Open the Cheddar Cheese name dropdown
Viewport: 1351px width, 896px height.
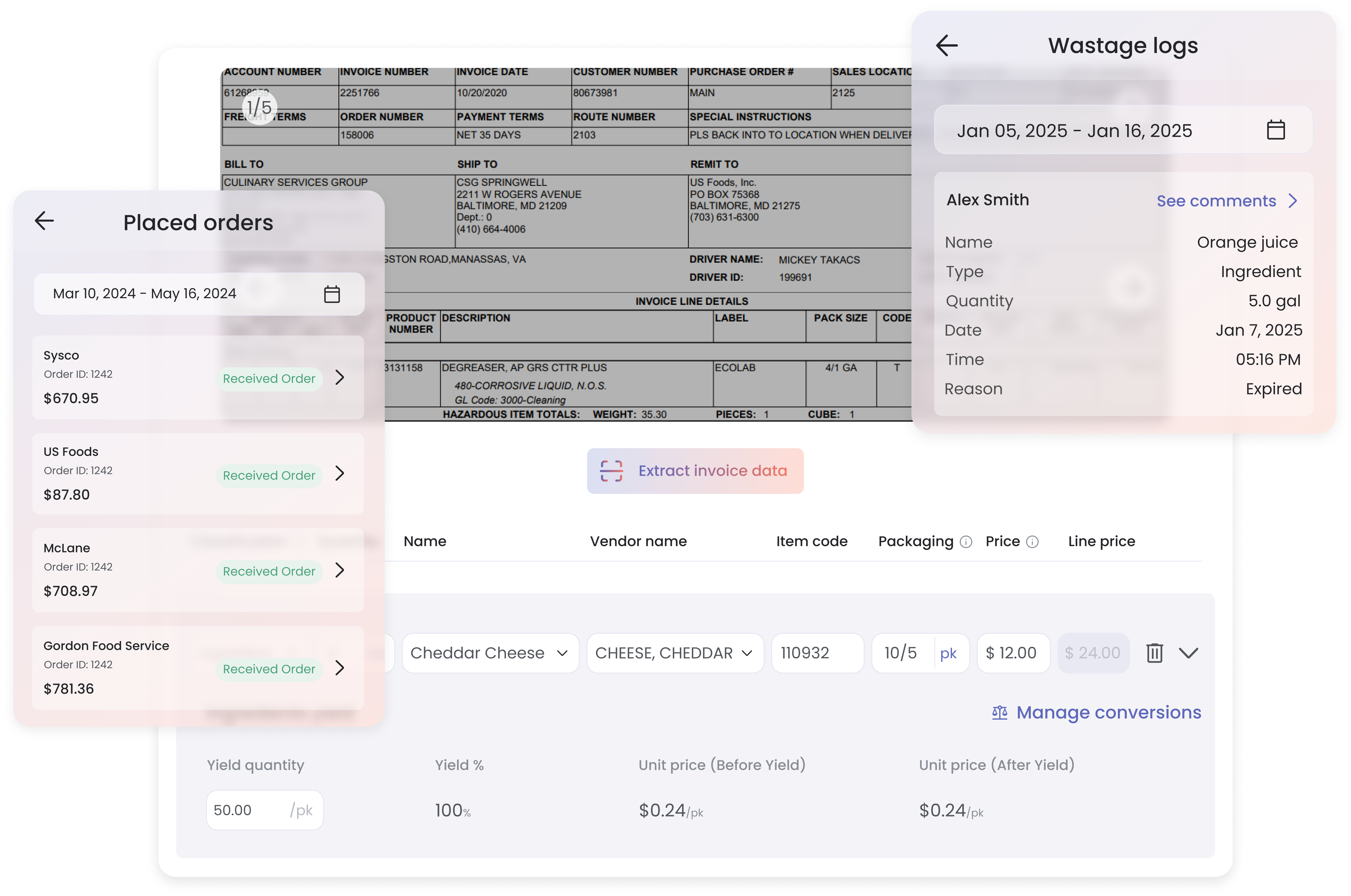[562, 653]
